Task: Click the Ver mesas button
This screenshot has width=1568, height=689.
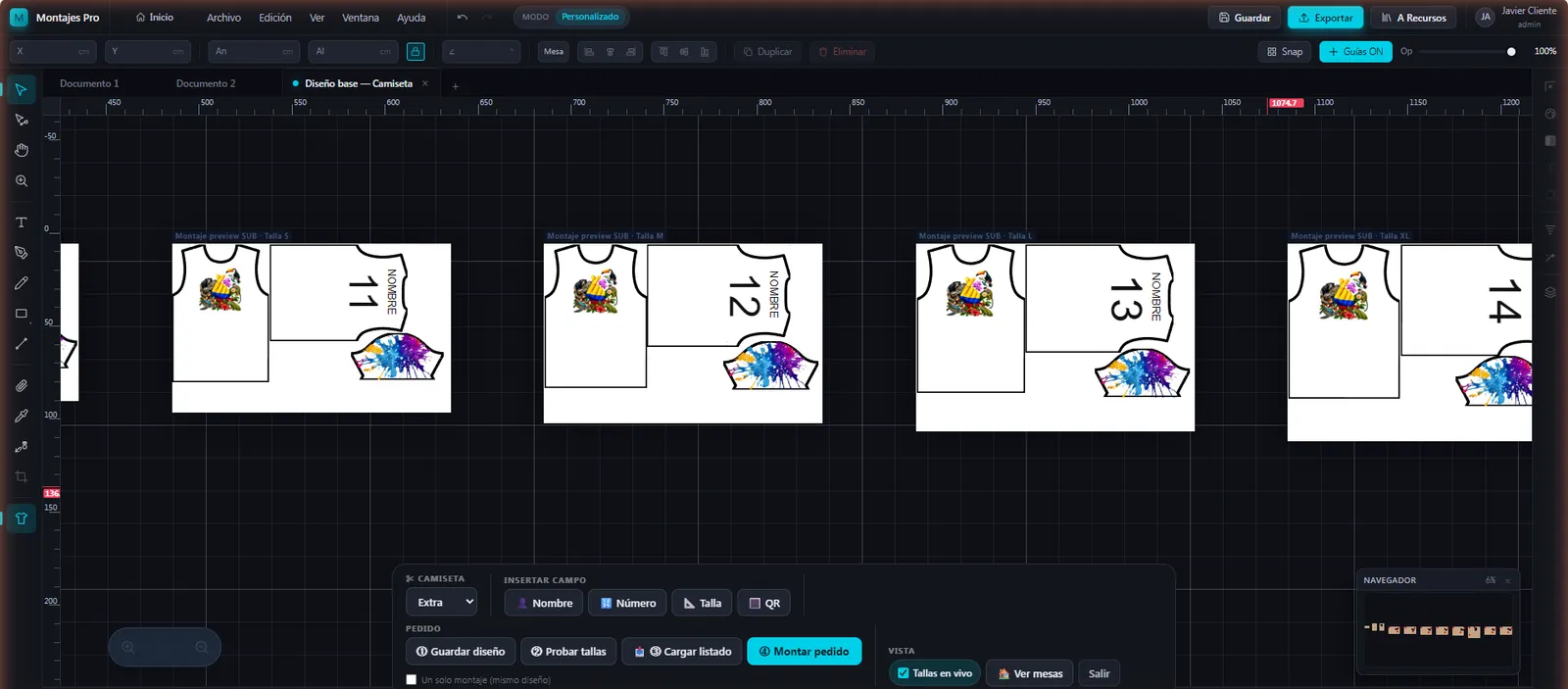Action: coord(1029,673)
